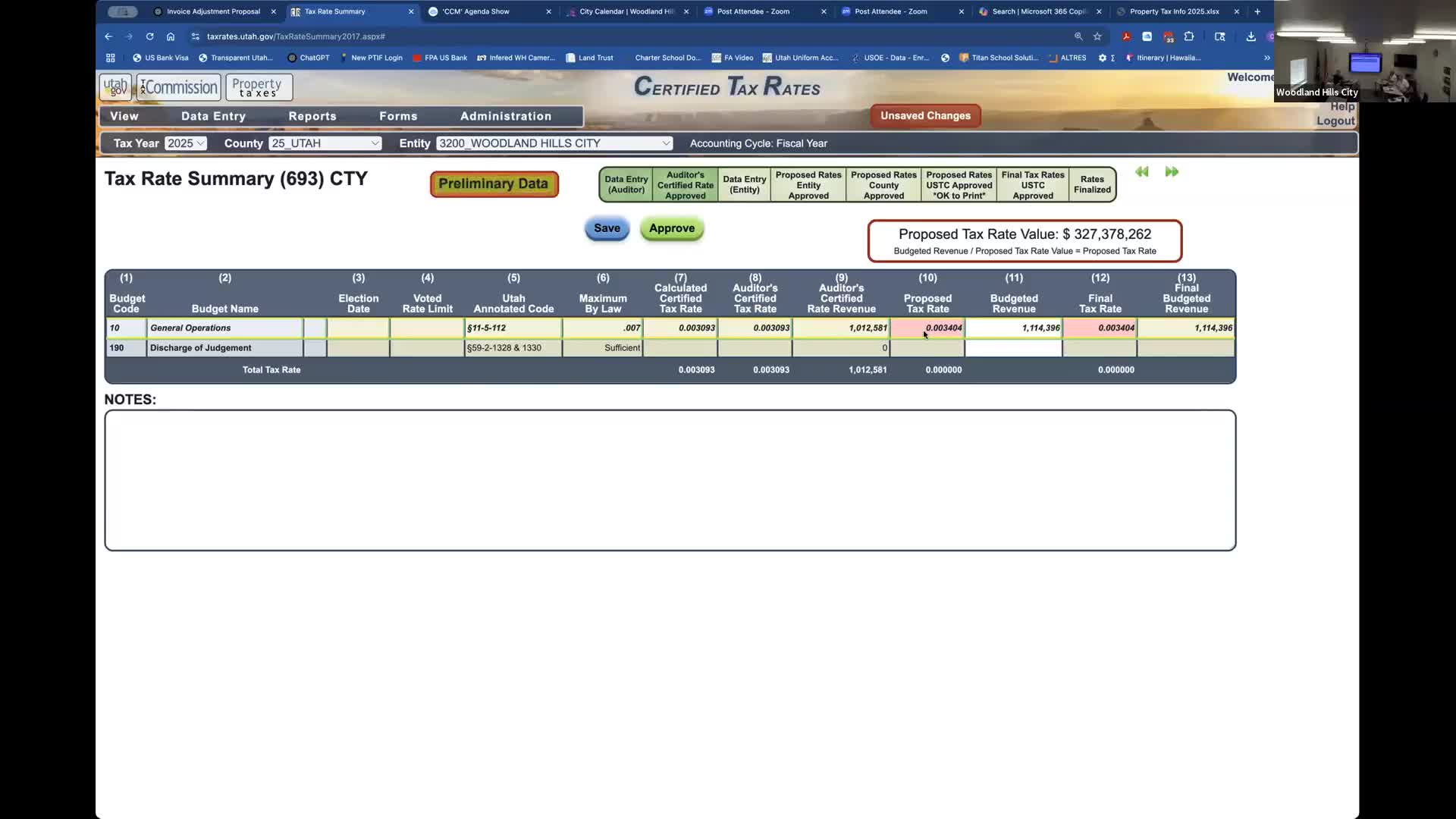Viewport: 1456px width, 819px height.
Task: Click the Utah.gov logo icon
Action: click(115, 87)
